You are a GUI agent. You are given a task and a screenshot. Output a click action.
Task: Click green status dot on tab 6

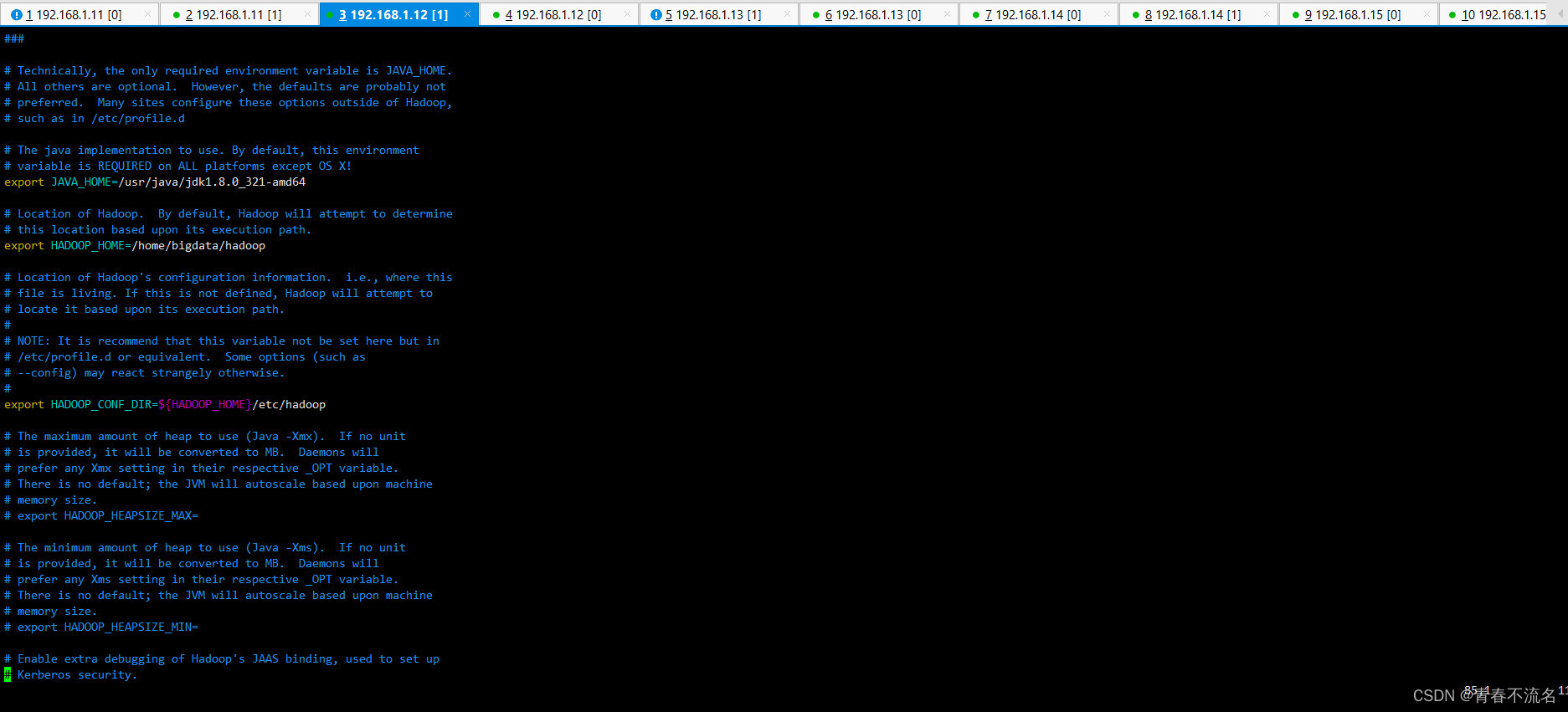(x=816, y=15)
